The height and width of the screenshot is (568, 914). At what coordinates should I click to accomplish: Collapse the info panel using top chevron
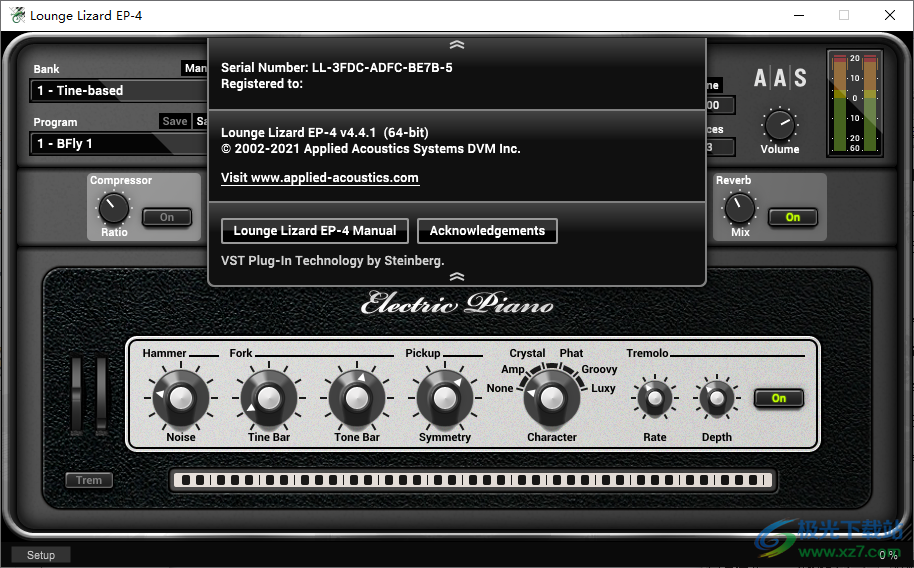coord(457,45)
